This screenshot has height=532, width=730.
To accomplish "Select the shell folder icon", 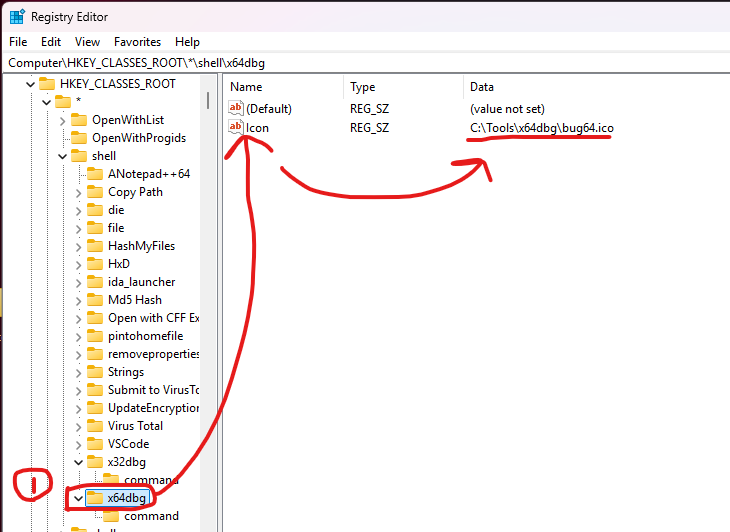I will [x=79, y=156].
